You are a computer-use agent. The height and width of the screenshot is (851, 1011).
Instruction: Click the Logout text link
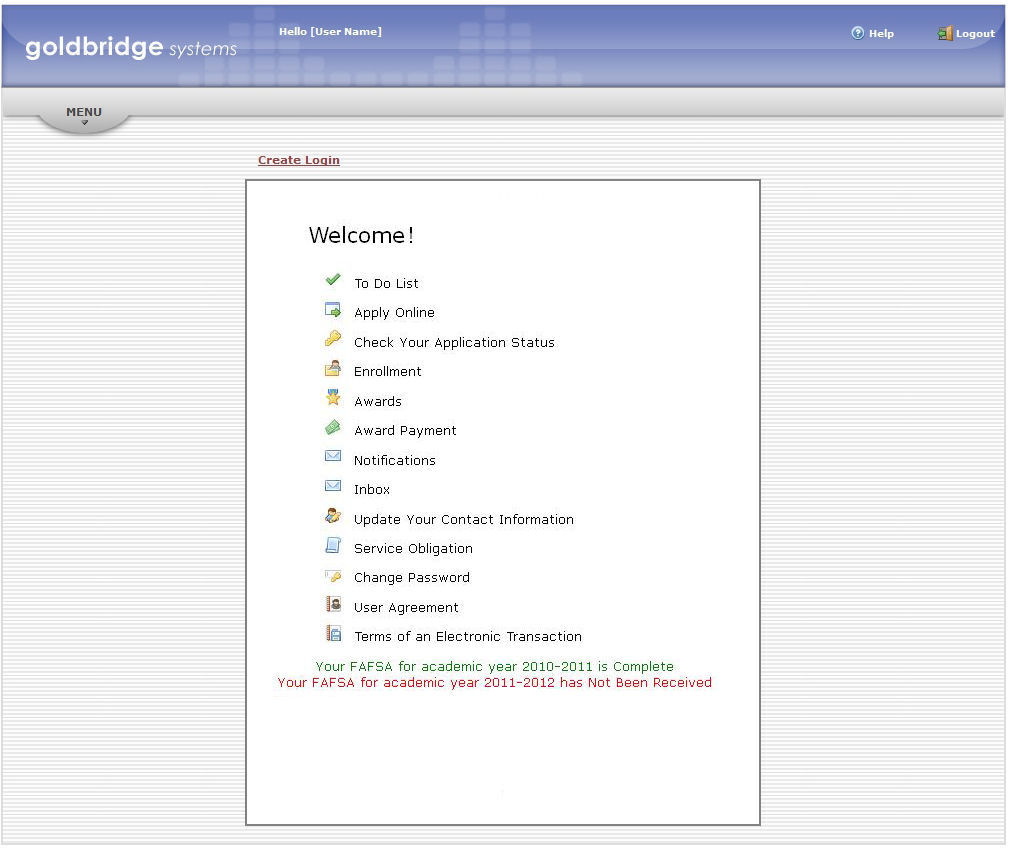click(975, 34)
